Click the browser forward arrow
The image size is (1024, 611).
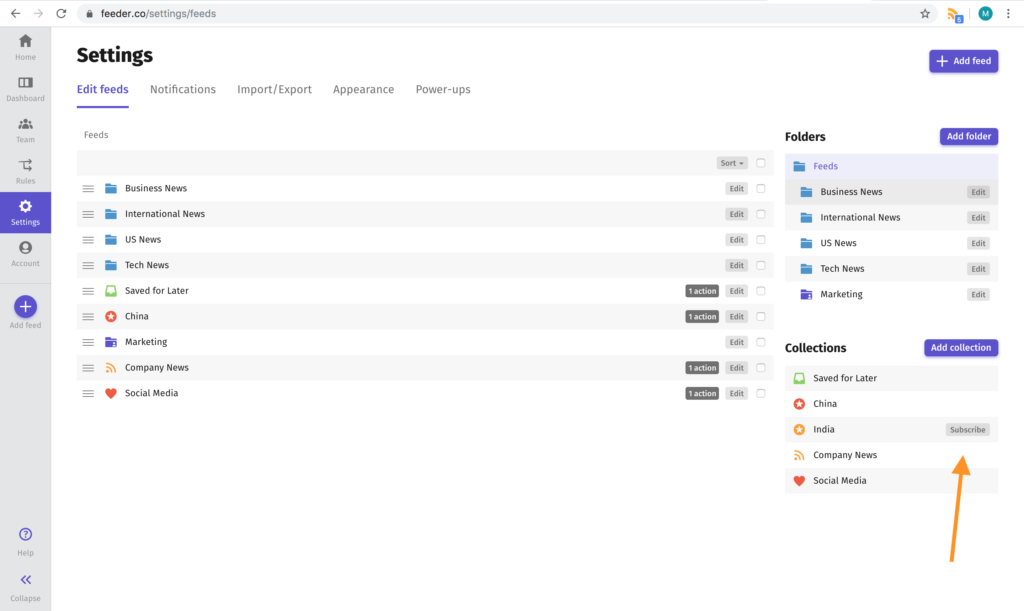(x=38, y=13)
